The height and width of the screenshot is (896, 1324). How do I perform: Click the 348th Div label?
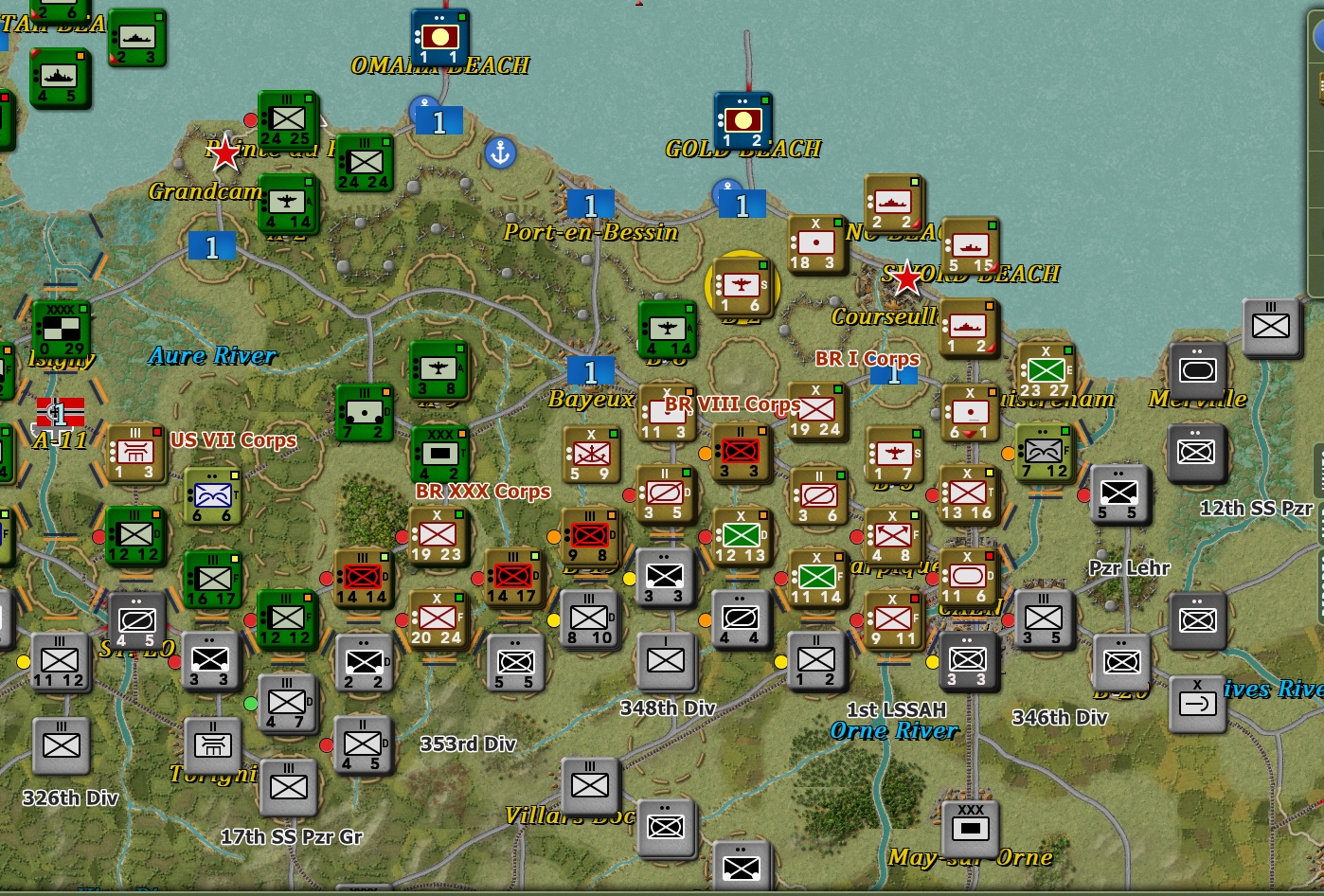coord(668,708)
